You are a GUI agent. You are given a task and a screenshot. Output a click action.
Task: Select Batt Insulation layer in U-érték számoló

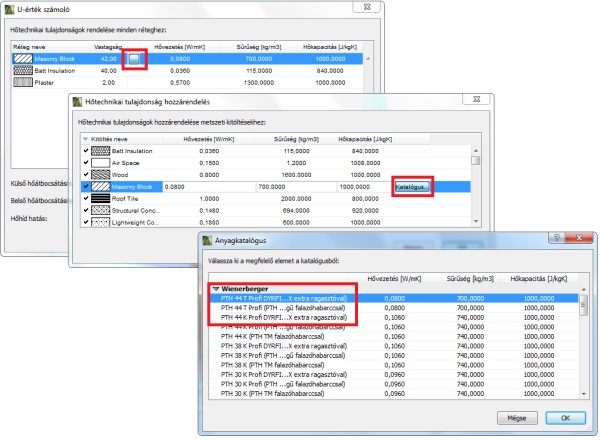(188, 70)
